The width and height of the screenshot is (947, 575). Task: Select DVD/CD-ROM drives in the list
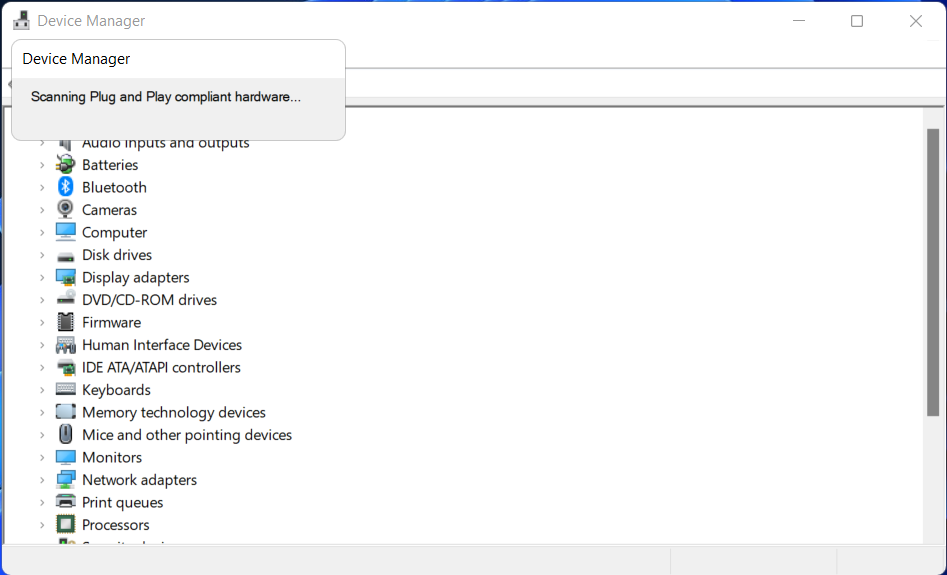(x=149, y=300)
